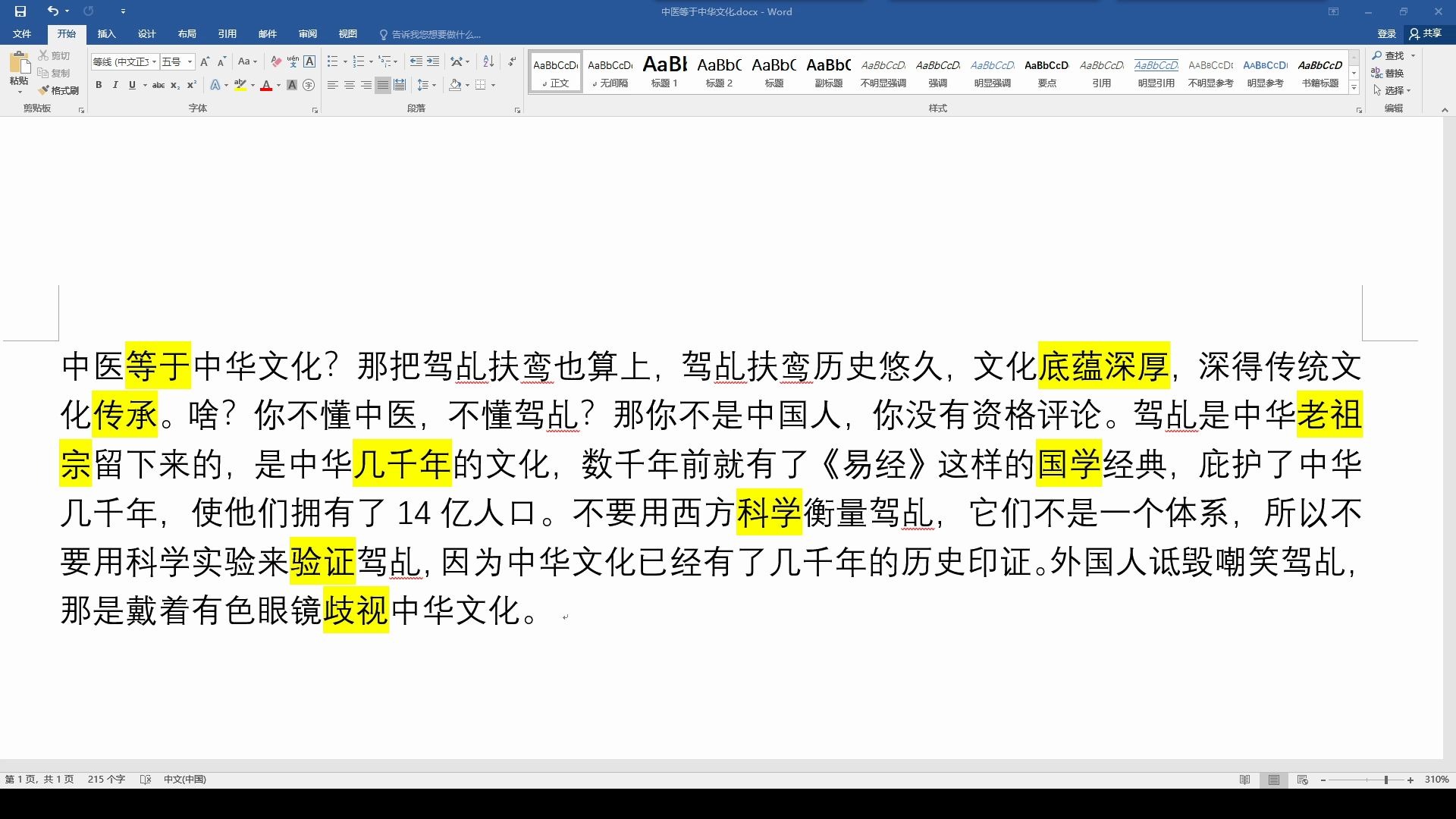Screen dimensions: 1456x819
Task: Decrease font size with the shrink-font icon
Action: tap(221, 61)
